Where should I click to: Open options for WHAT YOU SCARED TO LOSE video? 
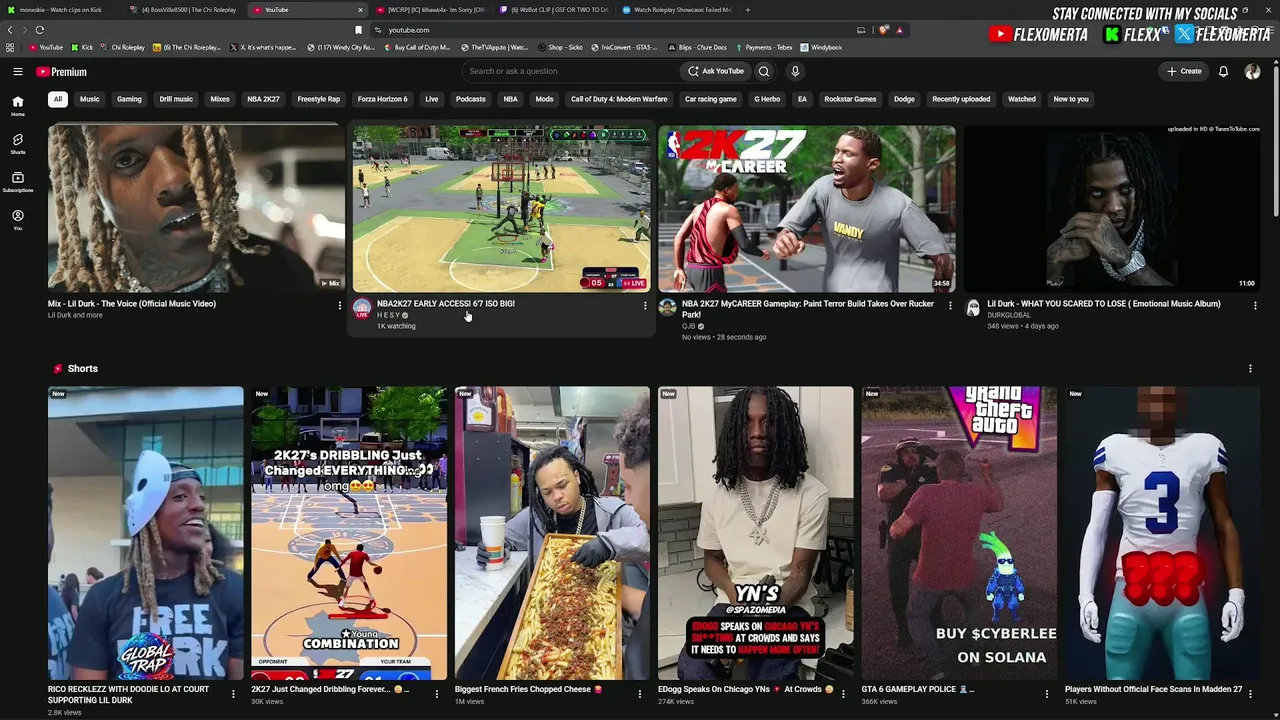point(1255,305)
